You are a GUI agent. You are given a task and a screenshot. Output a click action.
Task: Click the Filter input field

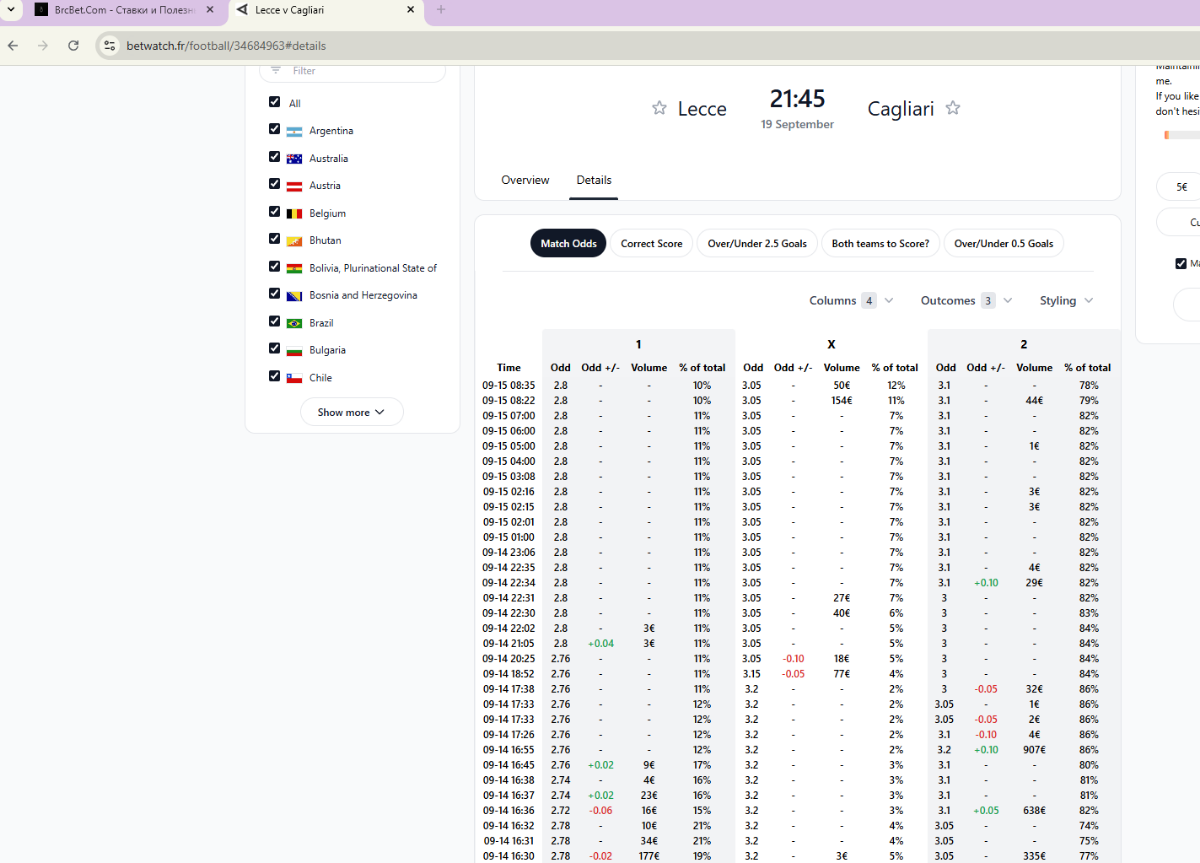click(360, 71)
